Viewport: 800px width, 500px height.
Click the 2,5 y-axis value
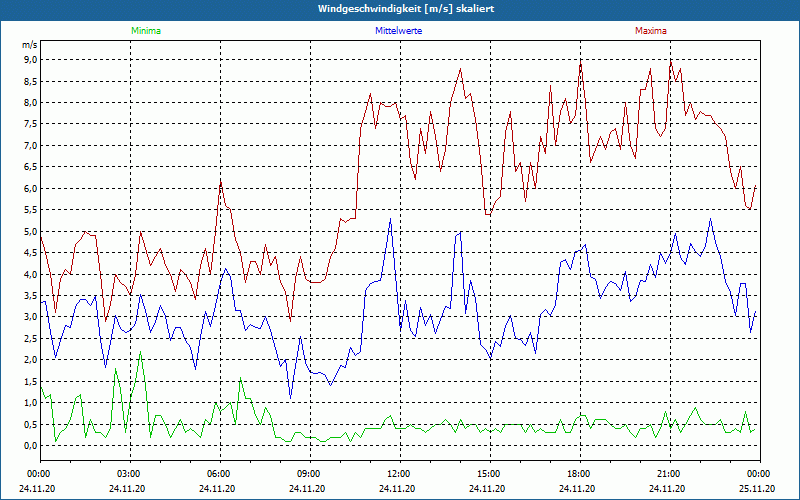tap(30, 338)
